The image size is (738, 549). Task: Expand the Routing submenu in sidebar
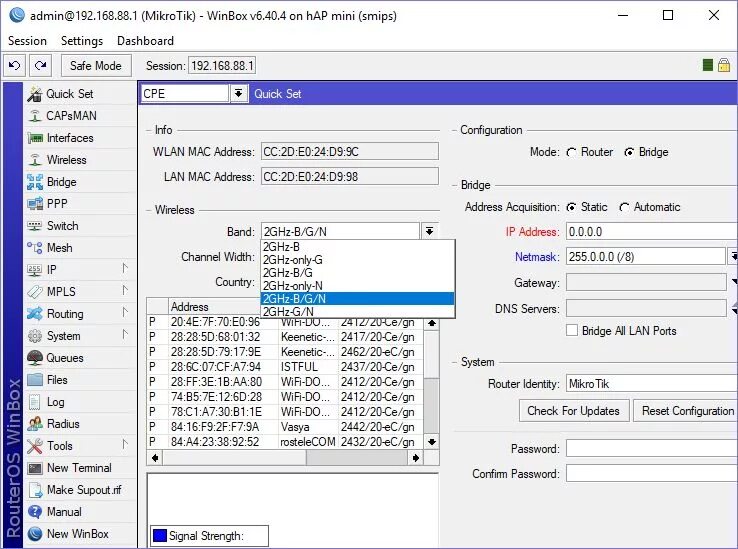coord(125,313)
